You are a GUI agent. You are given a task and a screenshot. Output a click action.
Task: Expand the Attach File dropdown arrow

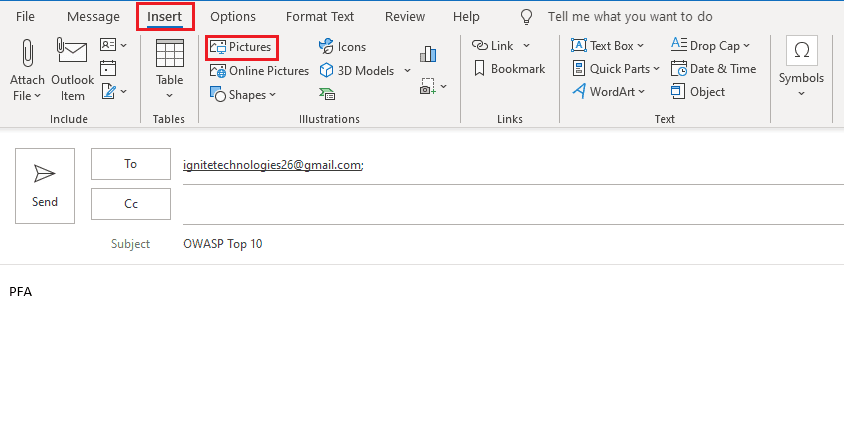38,96
